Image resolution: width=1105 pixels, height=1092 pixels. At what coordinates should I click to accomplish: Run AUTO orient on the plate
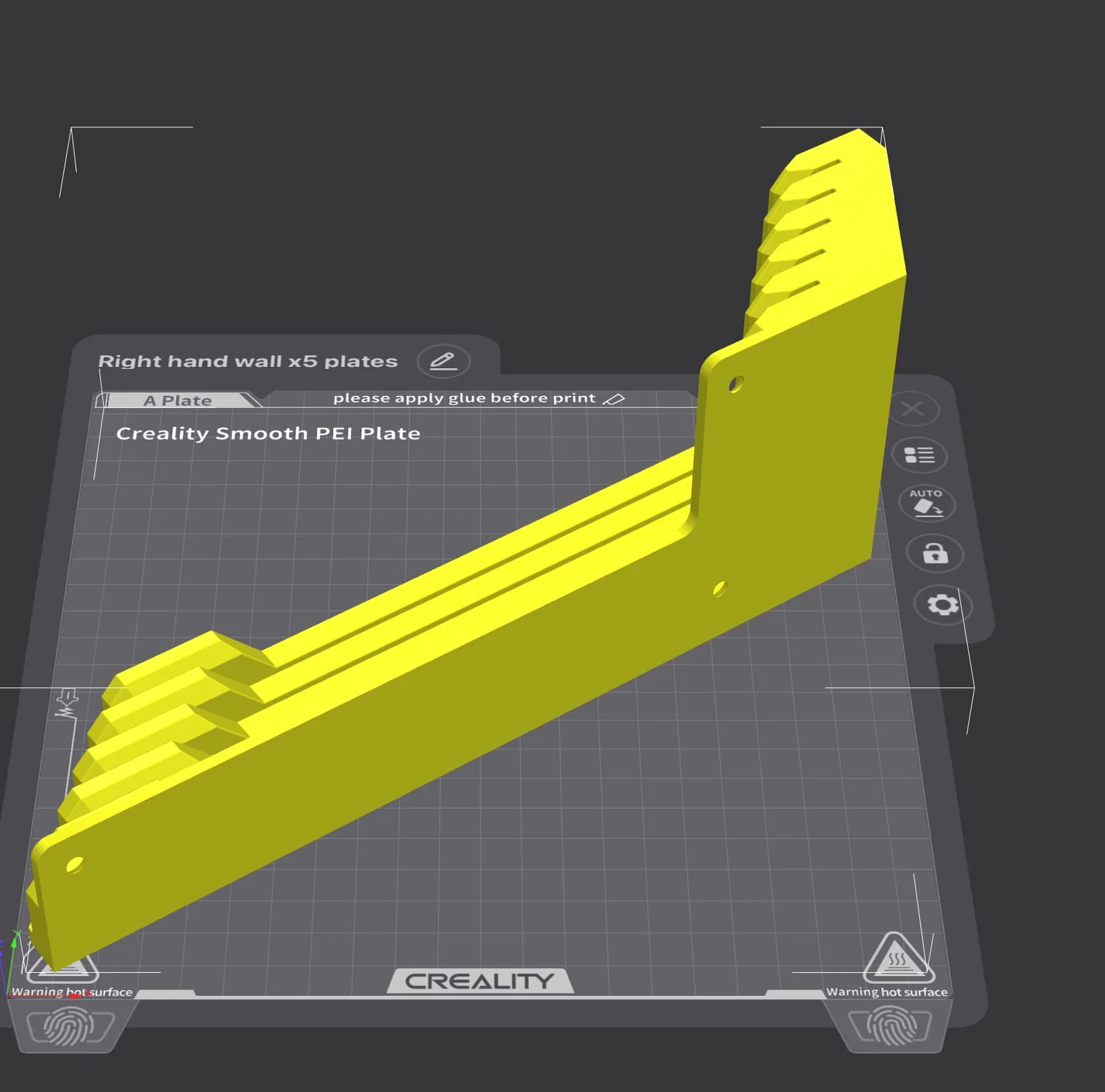click(927, 504)
